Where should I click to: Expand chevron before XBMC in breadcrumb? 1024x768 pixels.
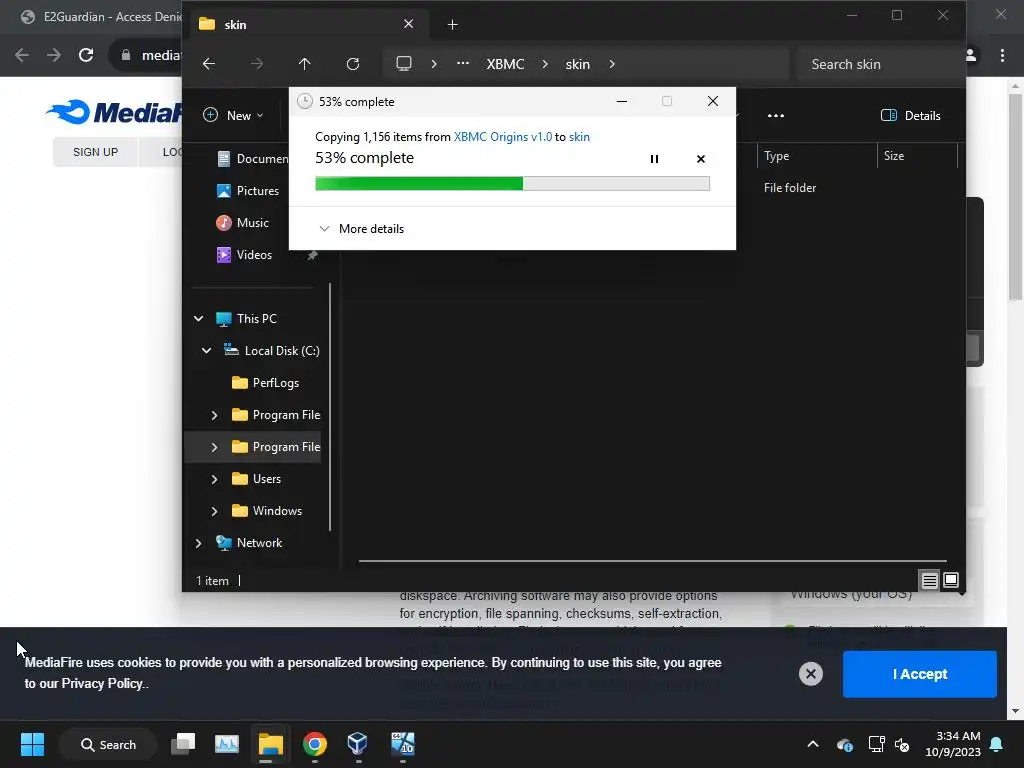point(434,64)
